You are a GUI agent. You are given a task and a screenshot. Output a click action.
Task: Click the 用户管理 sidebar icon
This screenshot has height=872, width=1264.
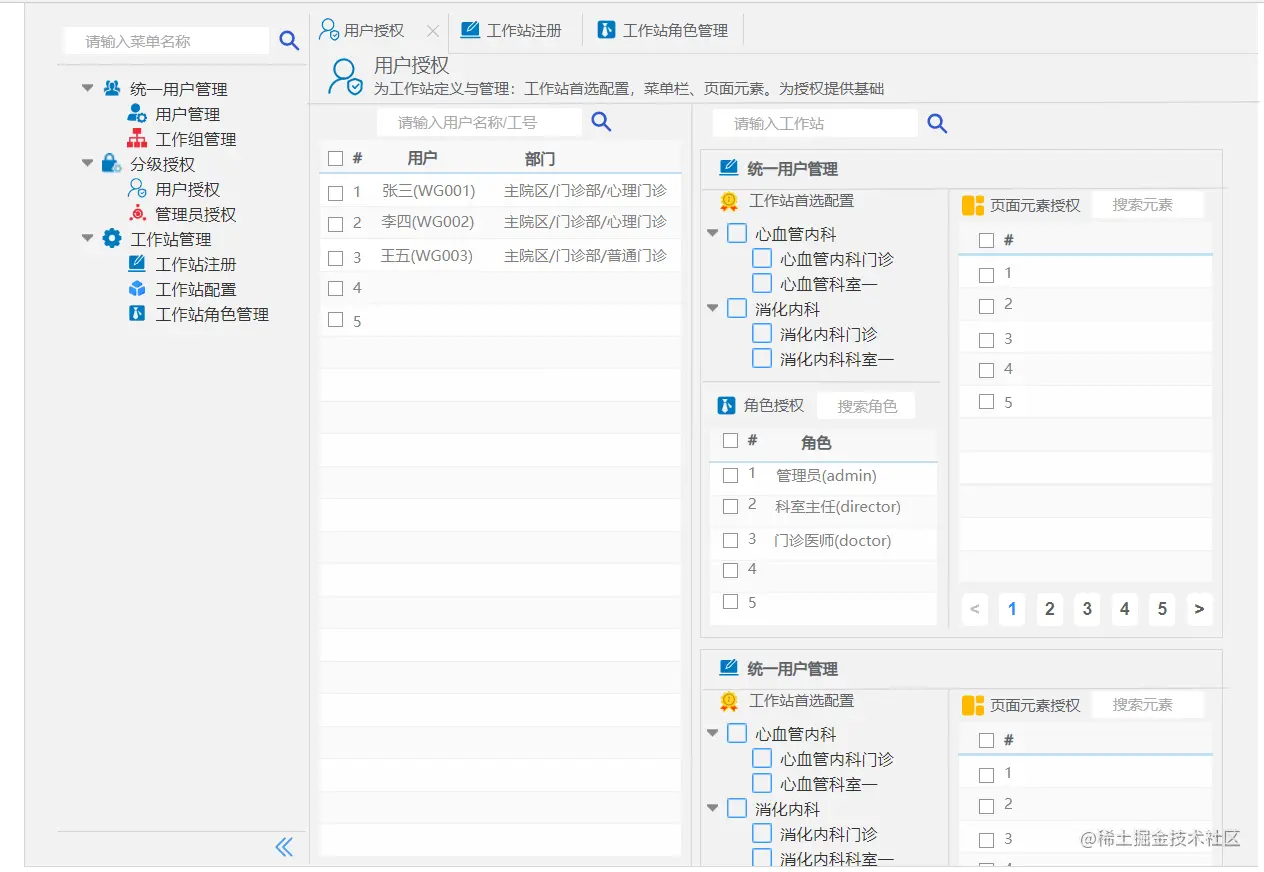137,114
